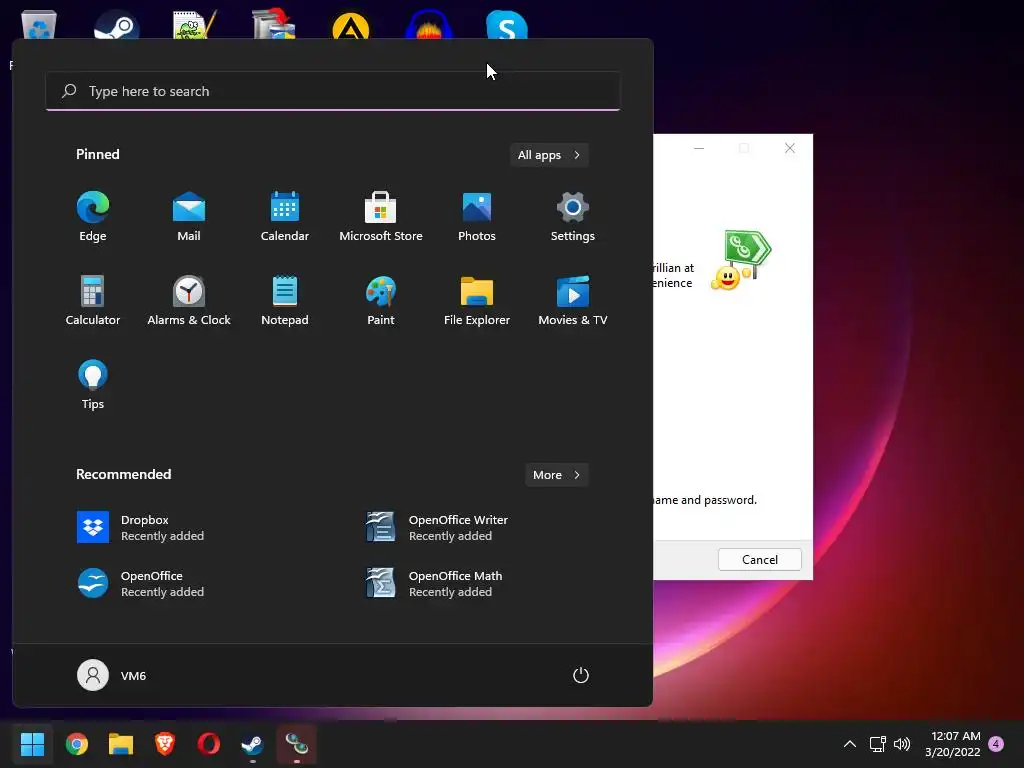Open network status tray icon
The width and height of the screenshot is (1024, 768).
coord(877,744)
